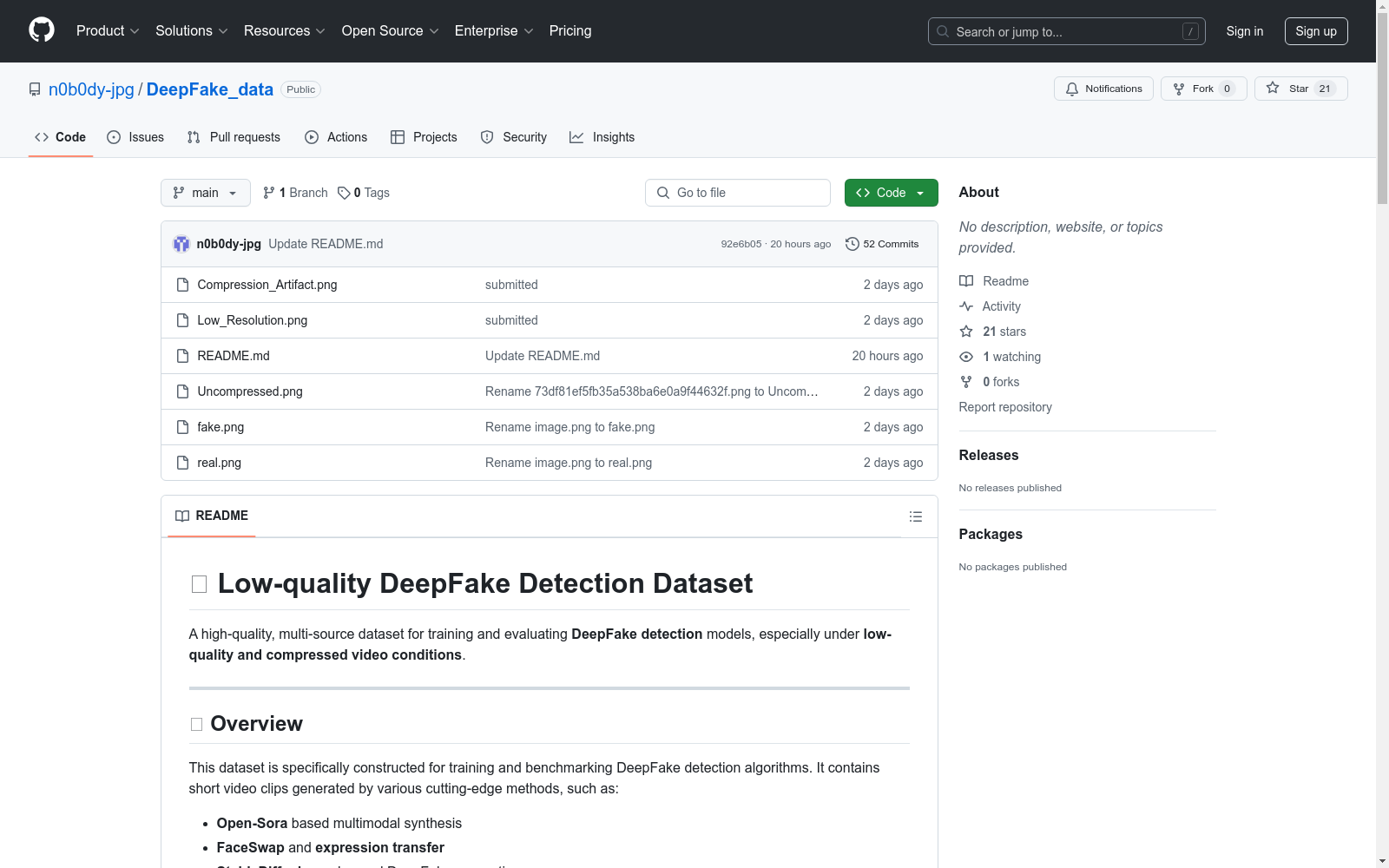Click the Sign up button
This screenshot has width=1389, height=868.
pyautogui.click(x=1316, y=31)
